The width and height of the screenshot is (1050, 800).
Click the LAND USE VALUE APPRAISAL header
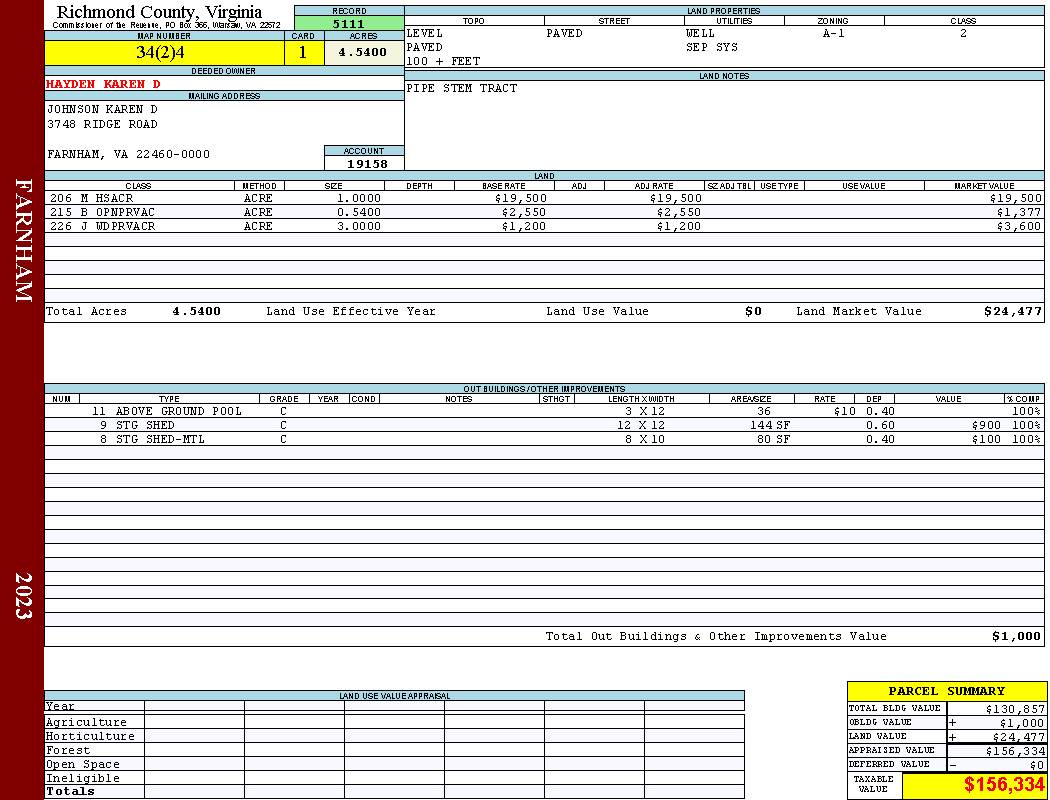[394, 696]
